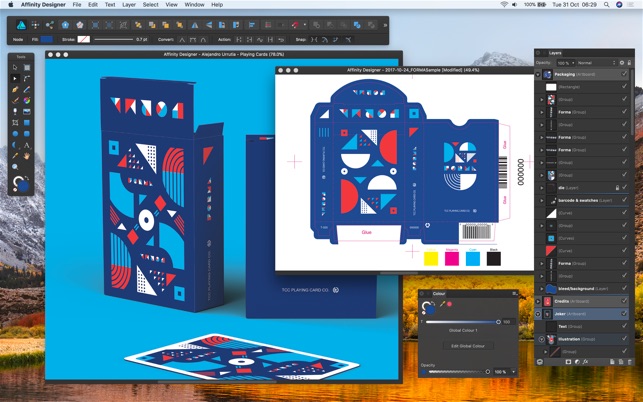Image resolution: width=643 pixels, height=402 pixels.
Task: Click the fx layer effects icon
Action: [x=586, y=362]
